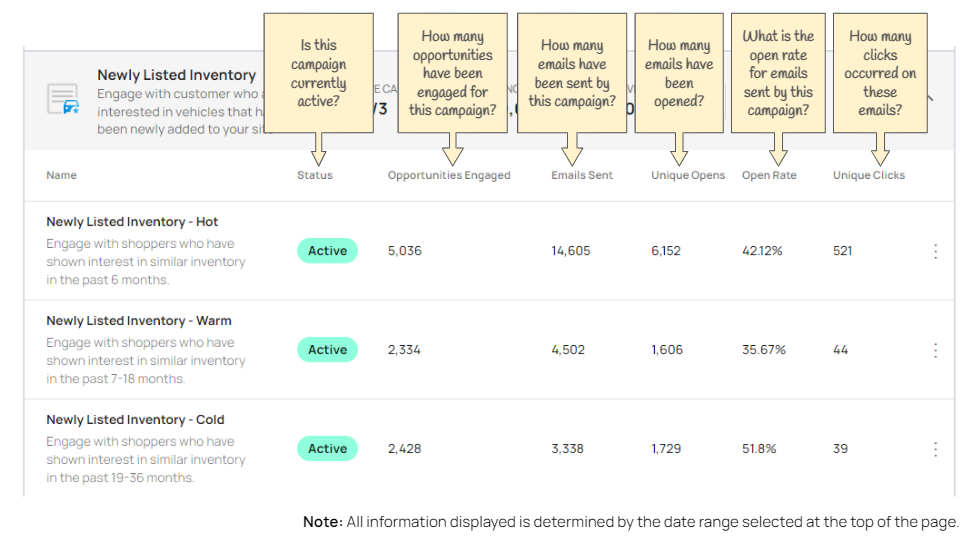Screen dimensions: 976x540
Task: Toggle the Active status badge for Cold campaign
Action: pos(327,449)
